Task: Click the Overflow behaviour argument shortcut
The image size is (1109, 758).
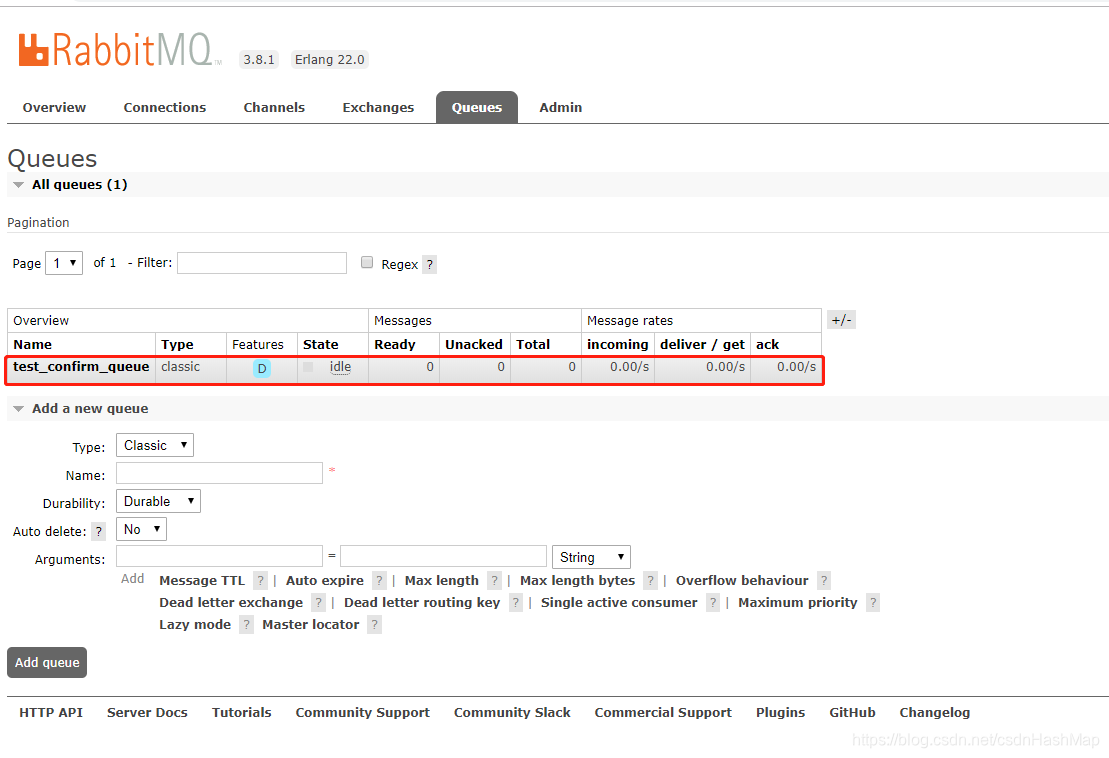Action: point(742,581)
